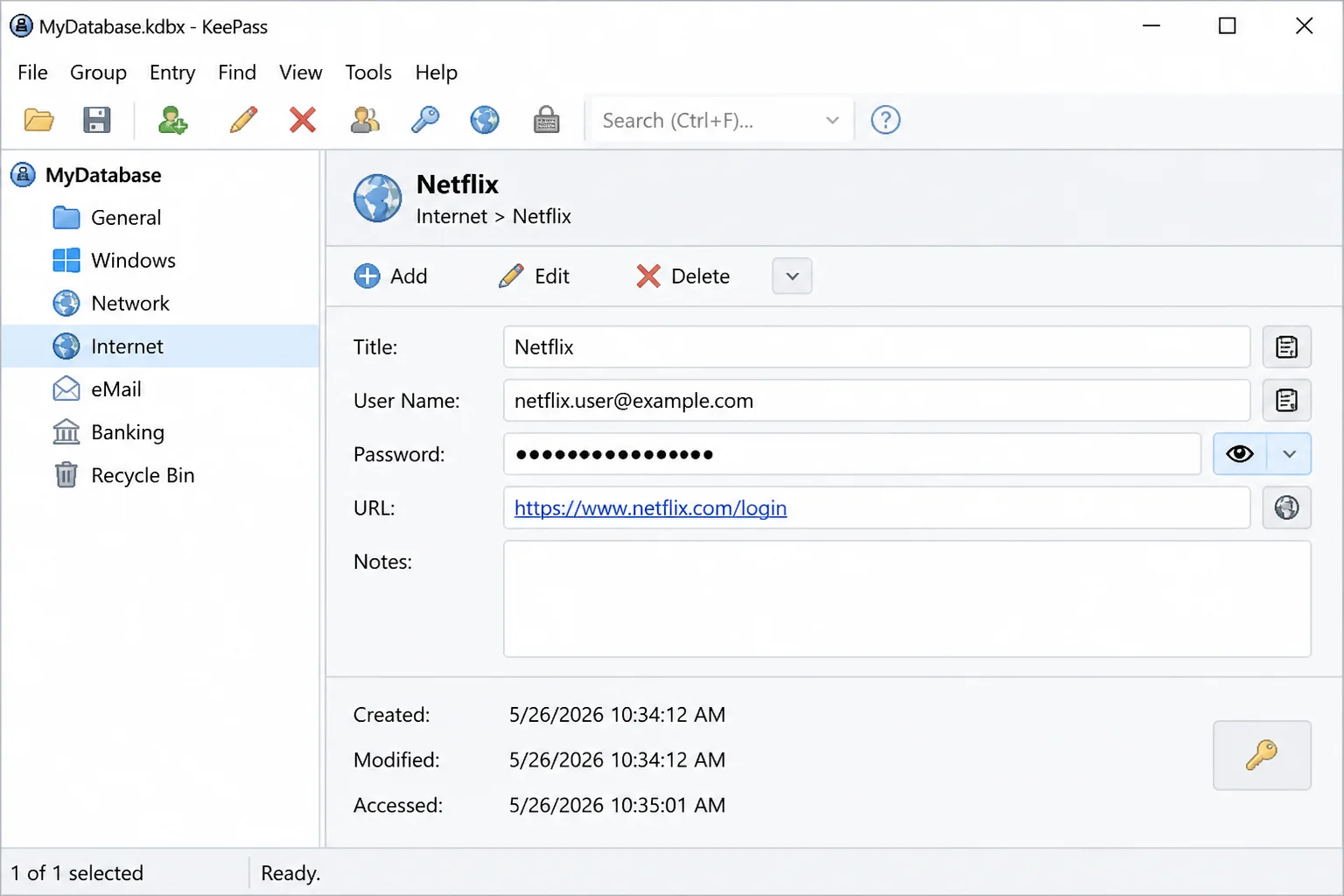
Task: Reveal the password with the eye toggle
Action: tap(1240, 454)
